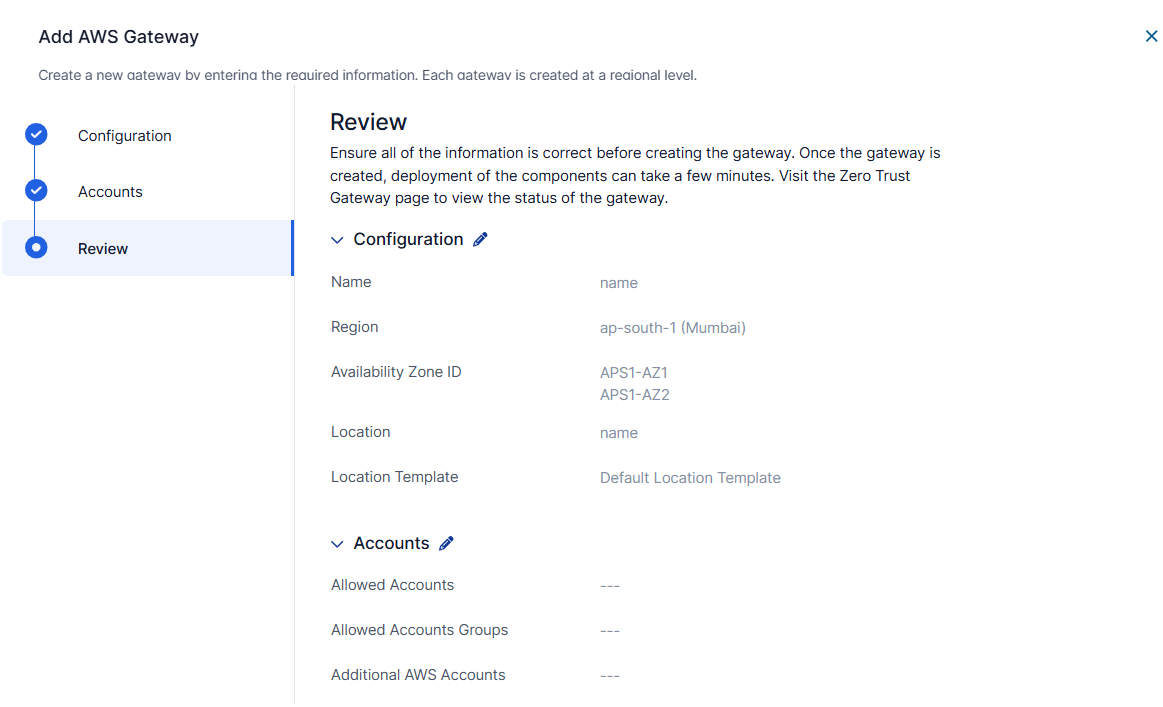
Task: Click the Review page heading
Action: (369, 122)
